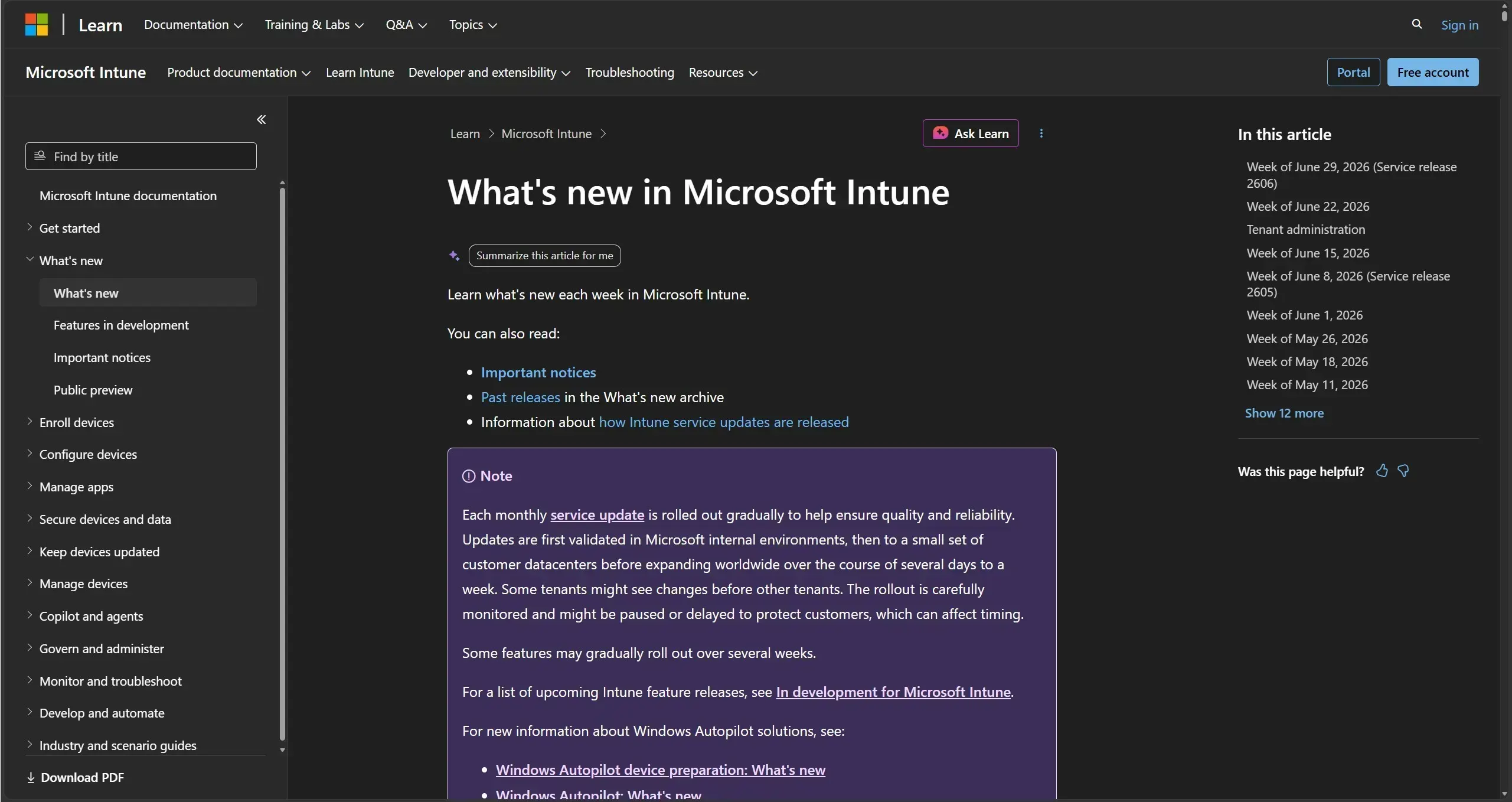Collapse the What's new tree node
Image resolution: width=1512 pixels, height=802 pixels.
tap(30, 260)
